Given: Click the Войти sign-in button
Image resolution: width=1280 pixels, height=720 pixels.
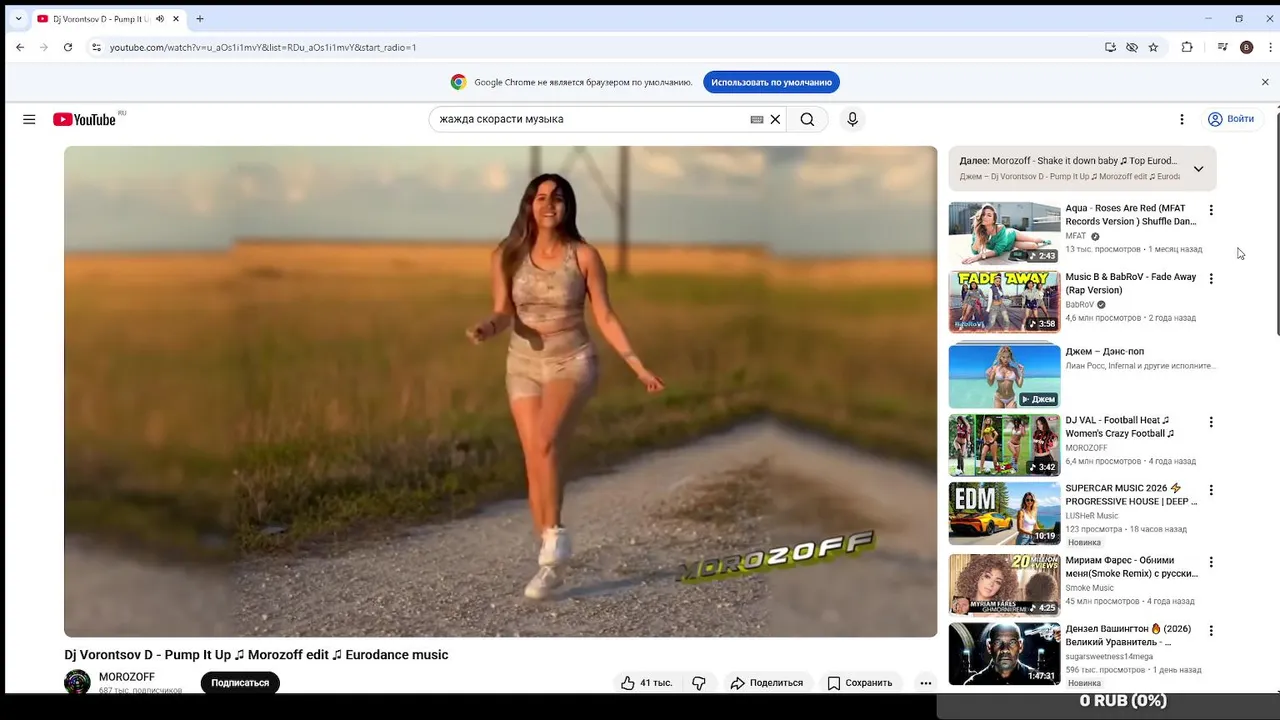Looking at the screenshot, I should pos(1231,119).
